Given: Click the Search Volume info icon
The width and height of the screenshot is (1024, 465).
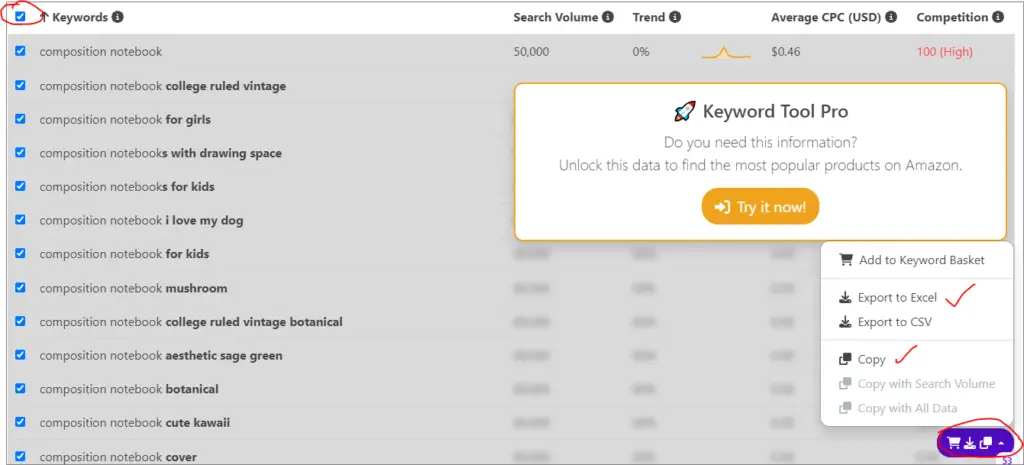Looking at the screenshot, I should 608,18.
